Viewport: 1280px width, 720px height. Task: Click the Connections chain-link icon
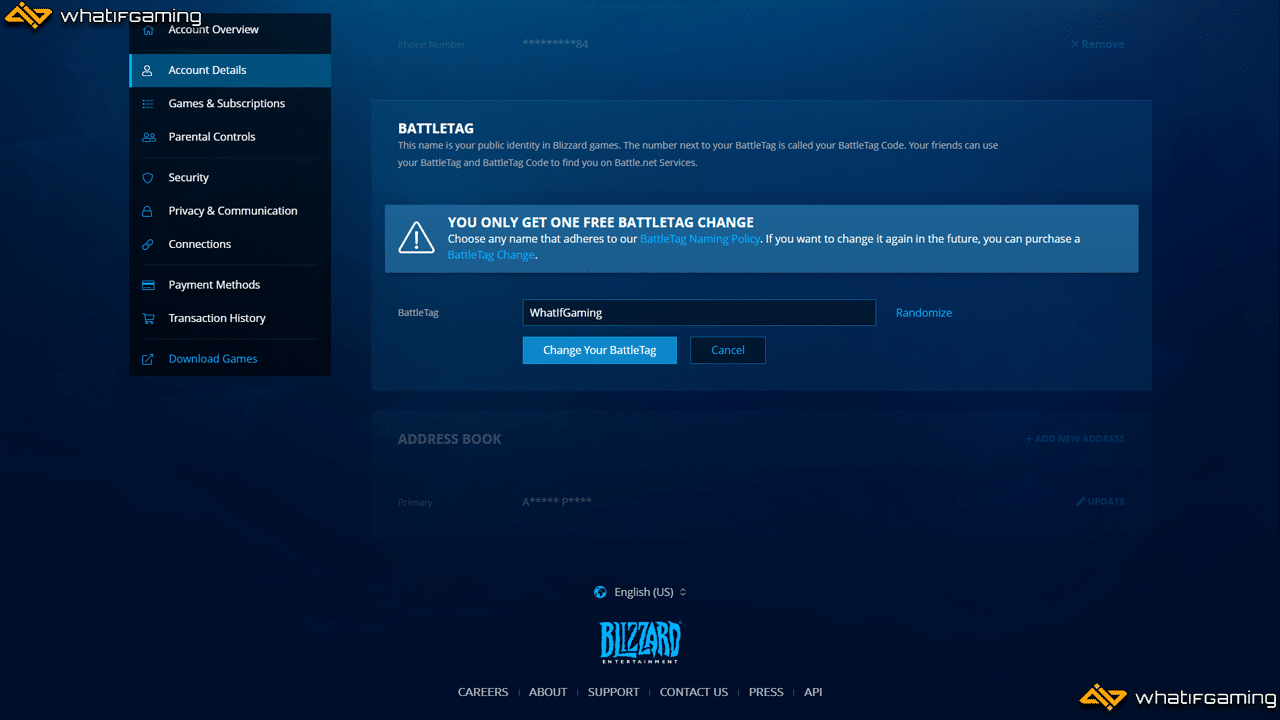pyautogui.click(x=148, y=244)
